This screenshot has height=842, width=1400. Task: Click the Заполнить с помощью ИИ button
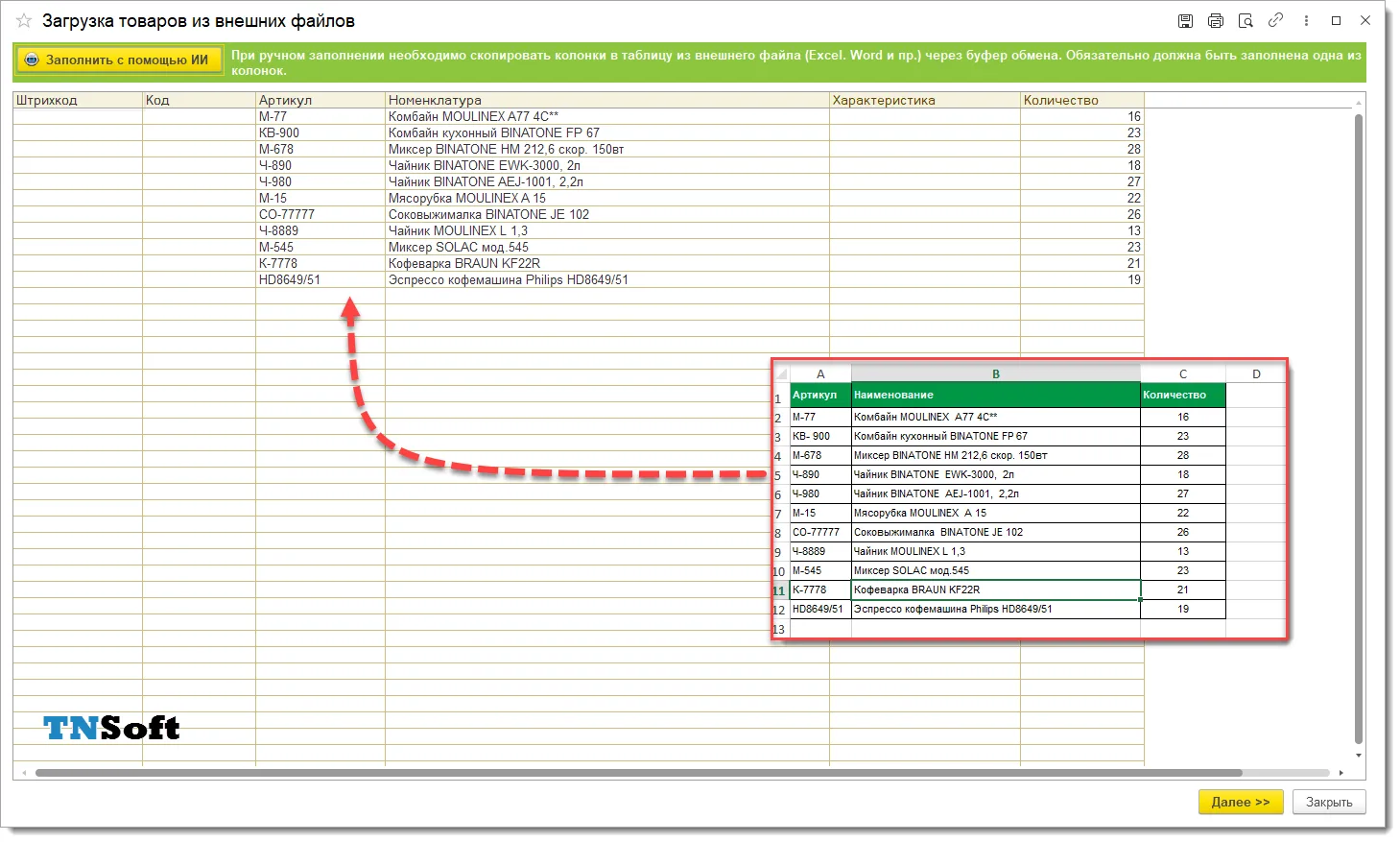[x=118, y=60]
